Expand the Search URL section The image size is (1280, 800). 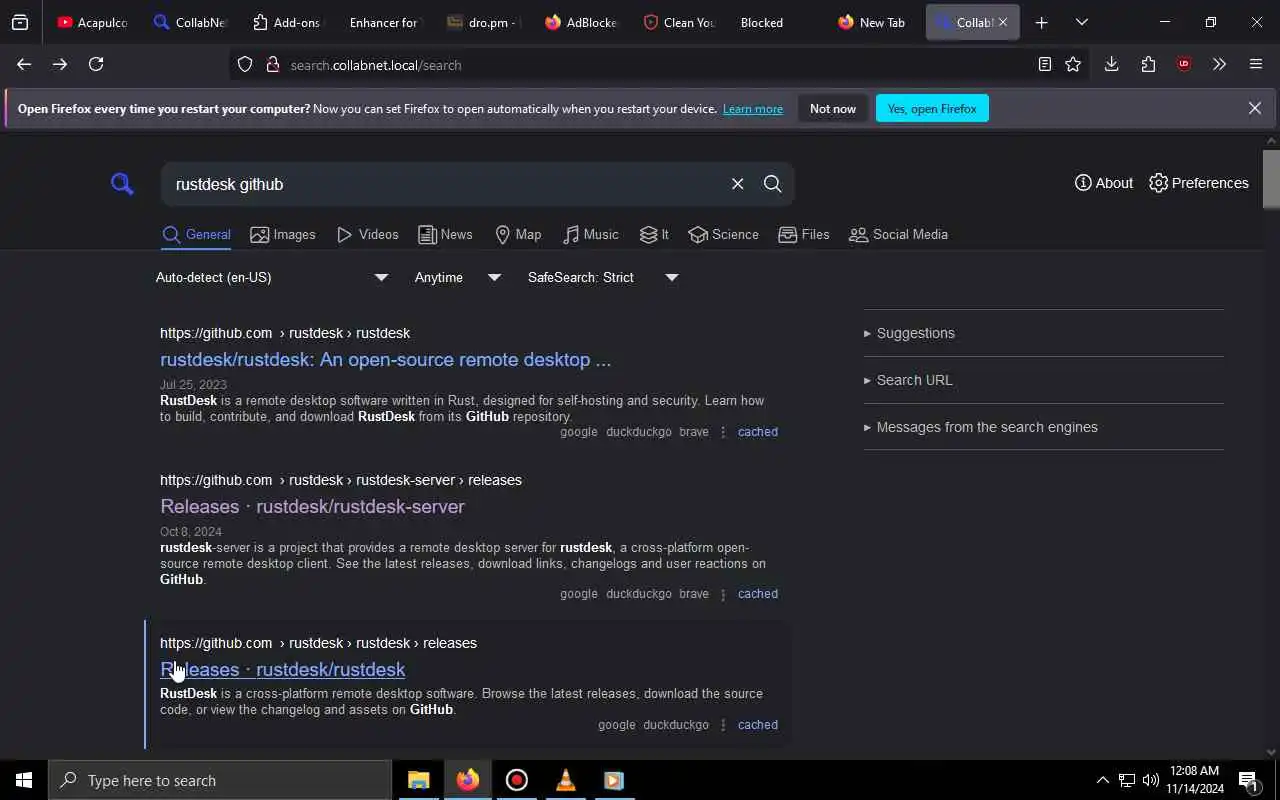tap(908, 380)
